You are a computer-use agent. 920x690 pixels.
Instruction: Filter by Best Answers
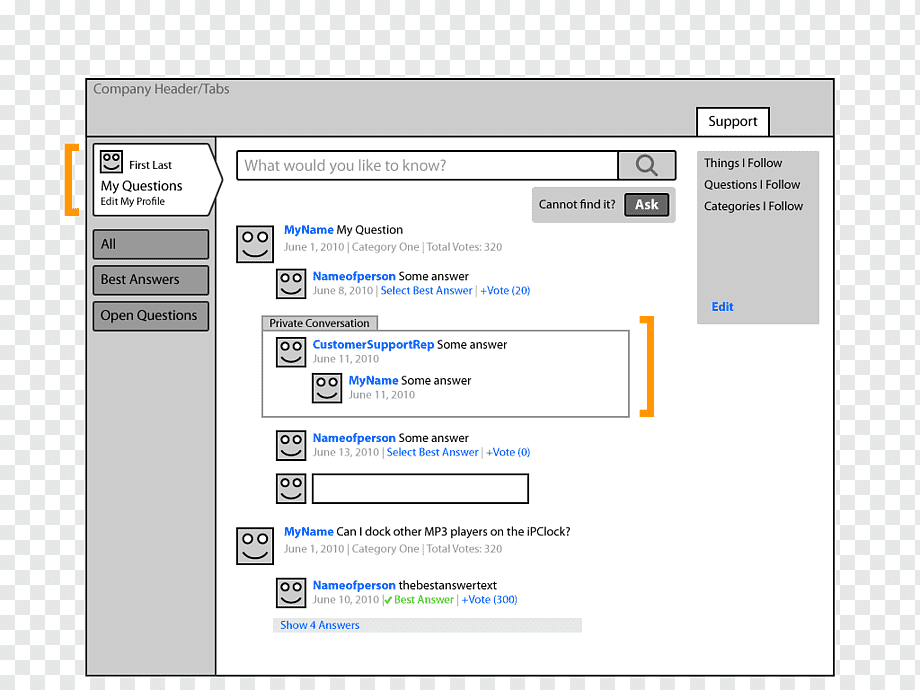[x=151, y=280]
